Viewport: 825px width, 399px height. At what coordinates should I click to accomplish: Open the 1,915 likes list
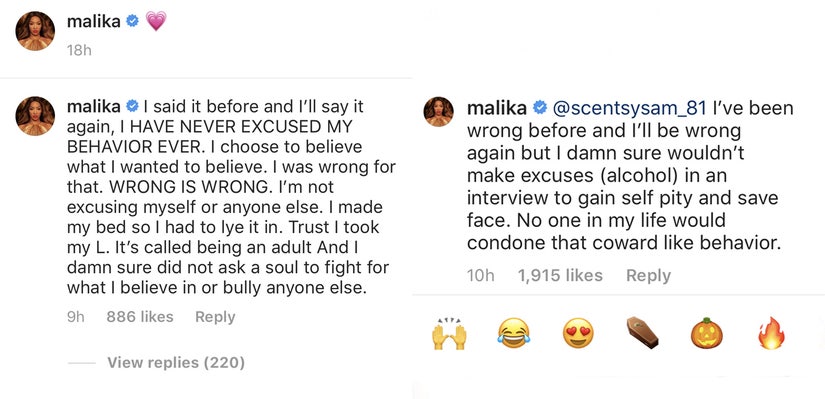click(x=560, y=275)
